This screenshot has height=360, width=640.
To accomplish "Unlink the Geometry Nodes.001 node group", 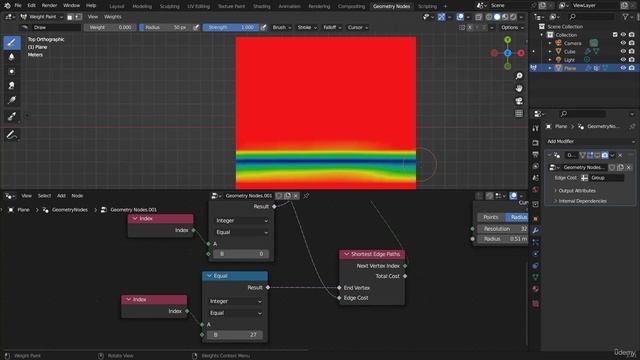I will 296,196.
